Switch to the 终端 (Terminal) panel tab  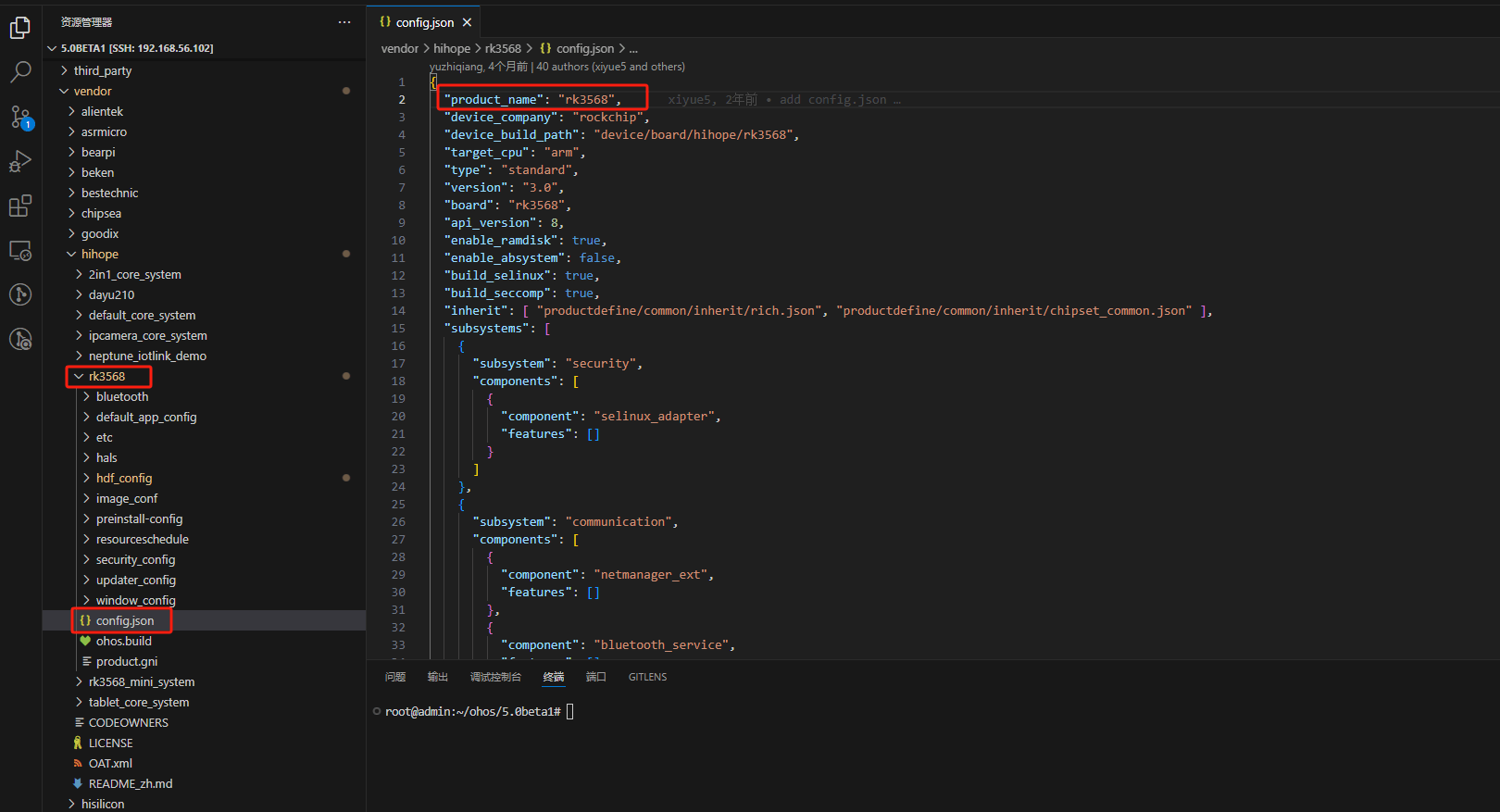(554, 677)
